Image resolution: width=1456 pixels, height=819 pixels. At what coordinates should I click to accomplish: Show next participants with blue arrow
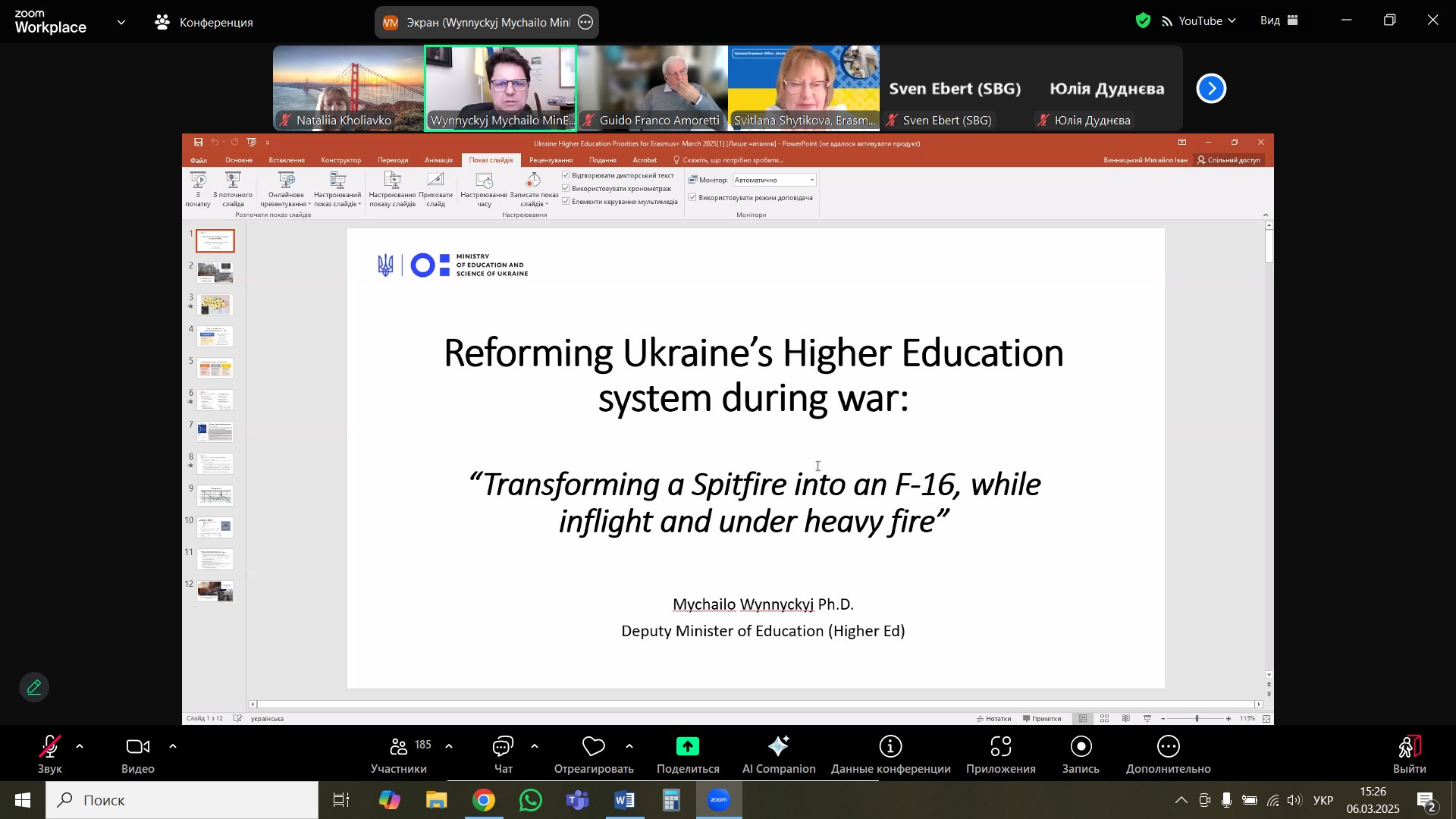coord(1211,89)
